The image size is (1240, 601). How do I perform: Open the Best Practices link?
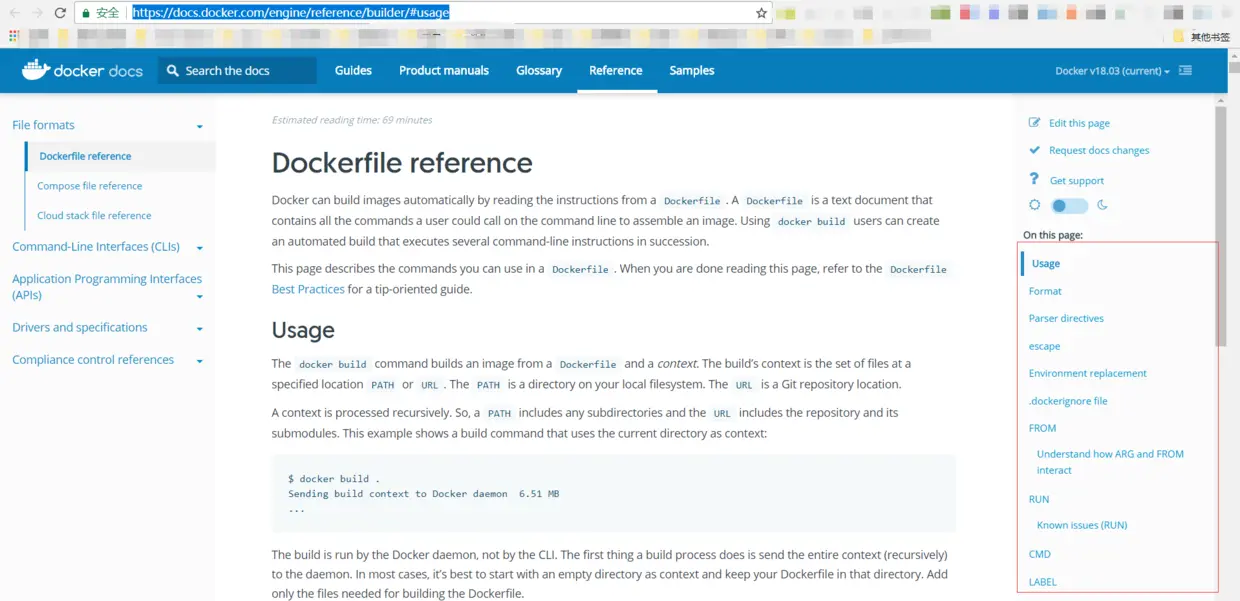308,289
